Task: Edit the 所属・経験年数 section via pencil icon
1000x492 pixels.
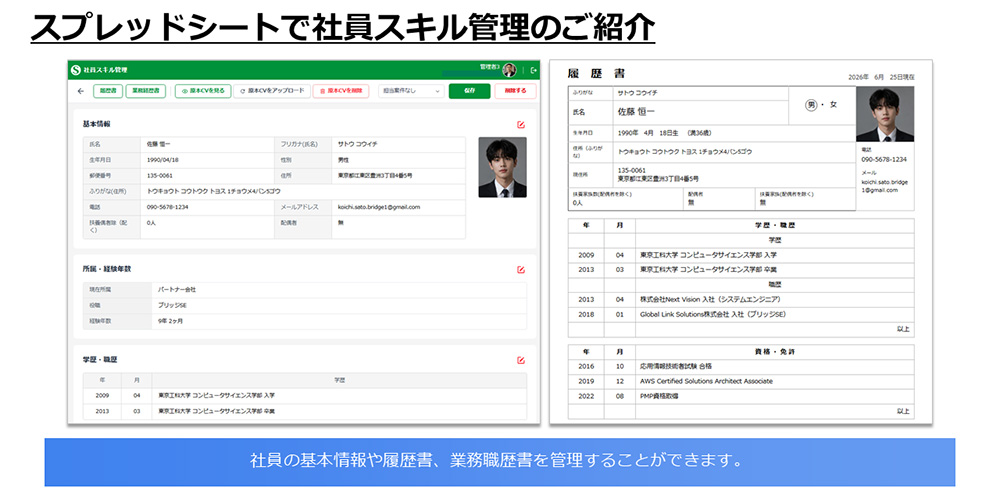Action: (x=521, y=269)
